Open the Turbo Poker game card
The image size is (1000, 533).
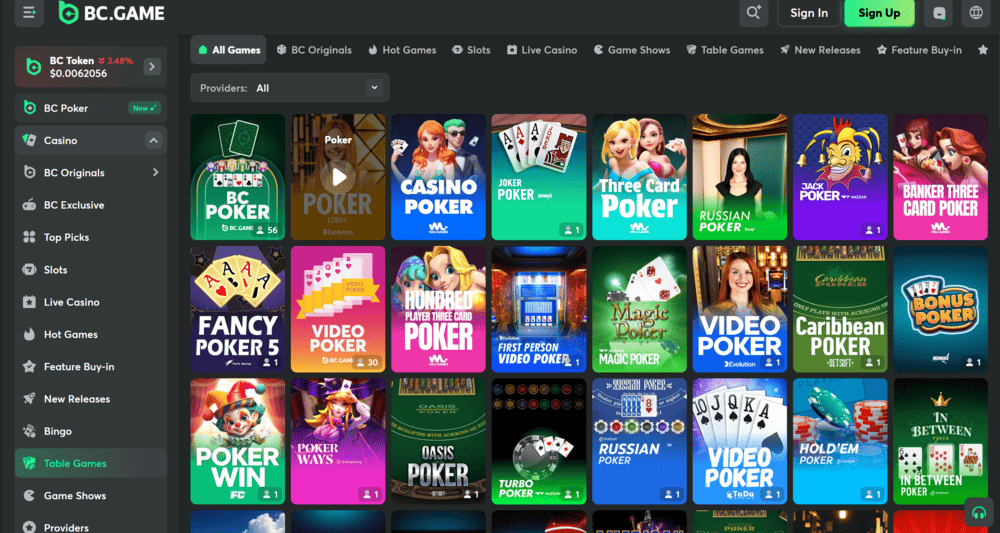(539, 441)
